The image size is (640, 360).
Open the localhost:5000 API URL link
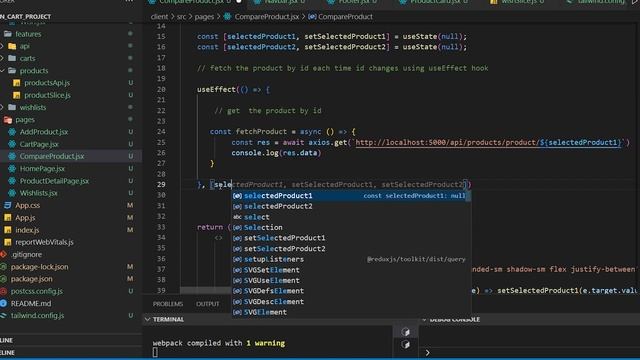(x=488, y=142)
